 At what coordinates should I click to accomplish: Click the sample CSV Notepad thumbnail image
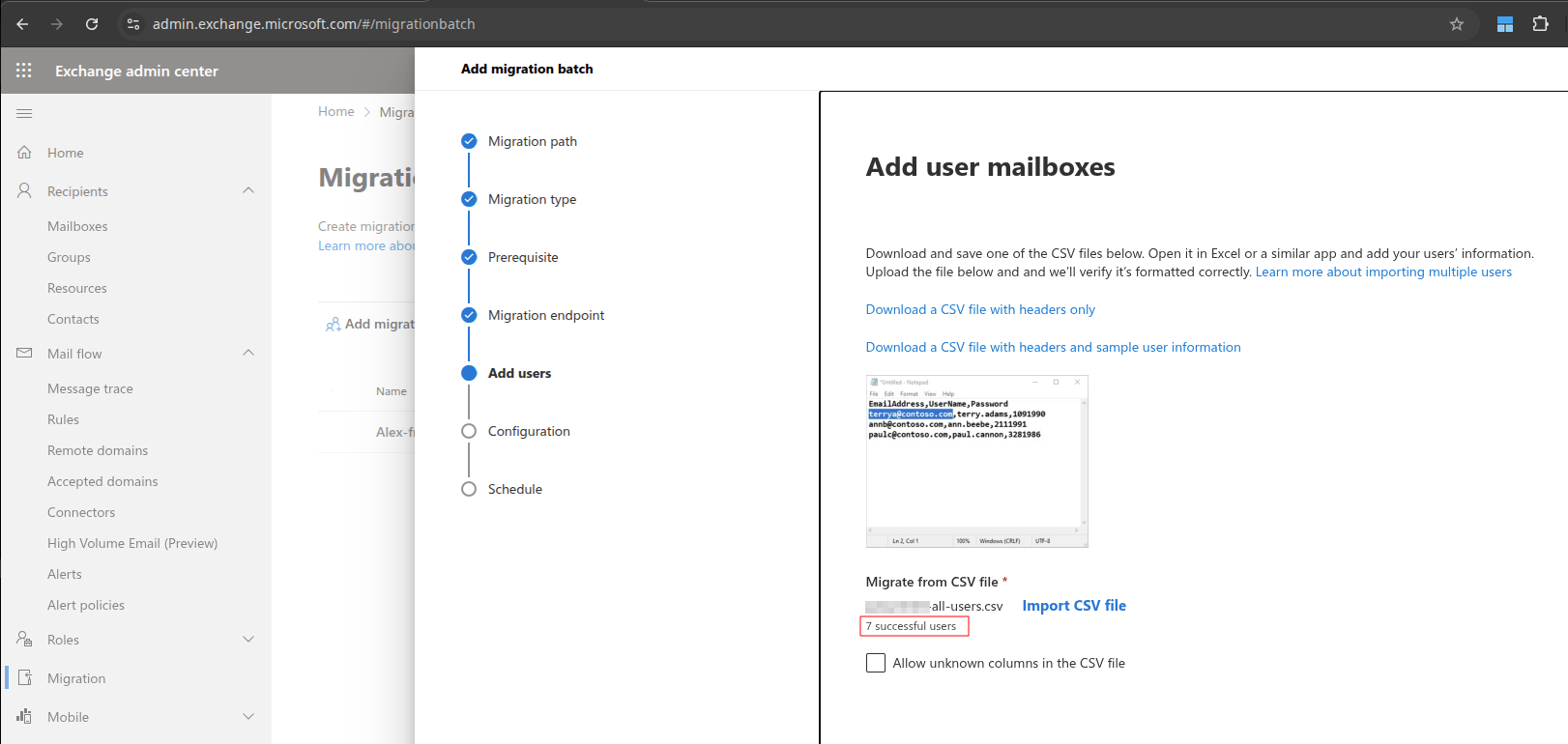click(x=976, y=462)
